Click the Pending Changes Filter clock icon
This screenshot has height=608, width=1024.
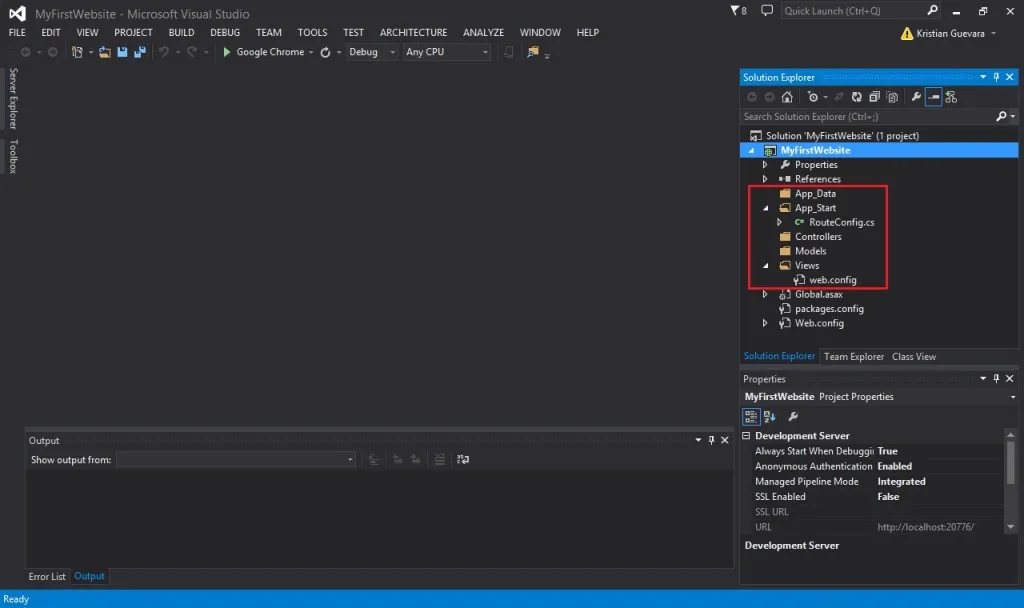pyautogui.click(x=812, y=97)
